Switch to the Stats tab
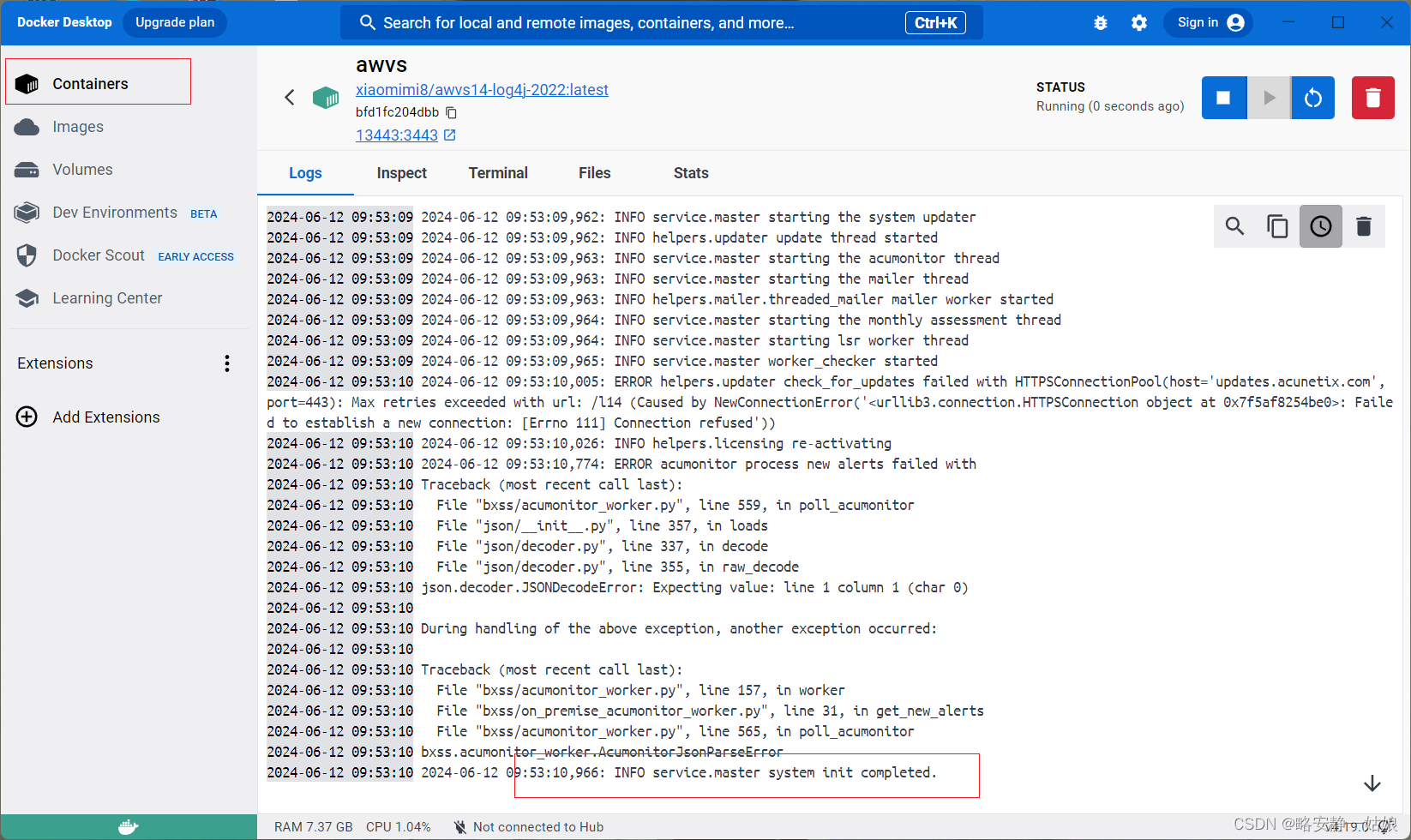Screen dimensions: 1411x840 point(691,173)
